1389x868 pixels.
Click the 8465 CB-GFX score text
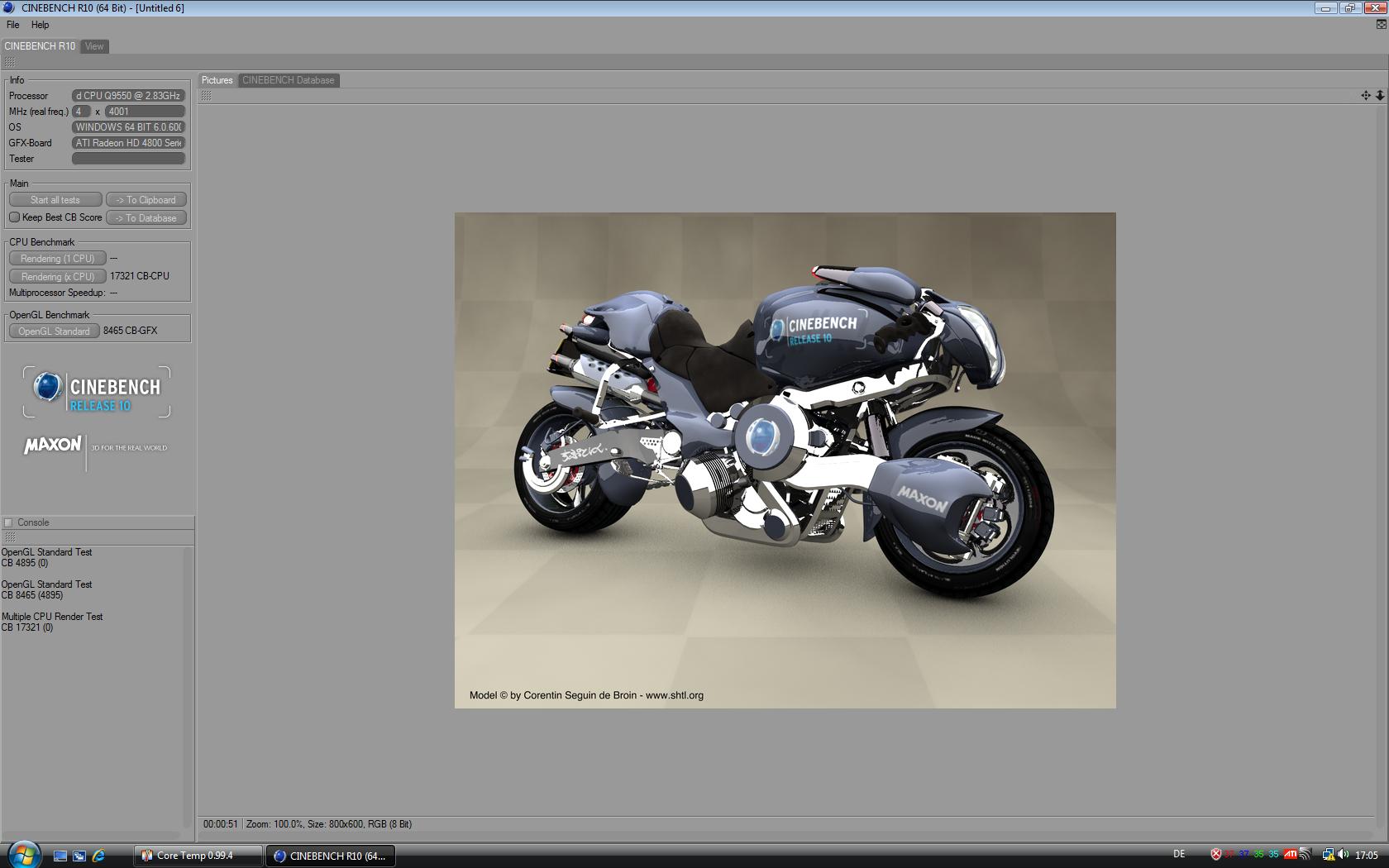point(130,331)
